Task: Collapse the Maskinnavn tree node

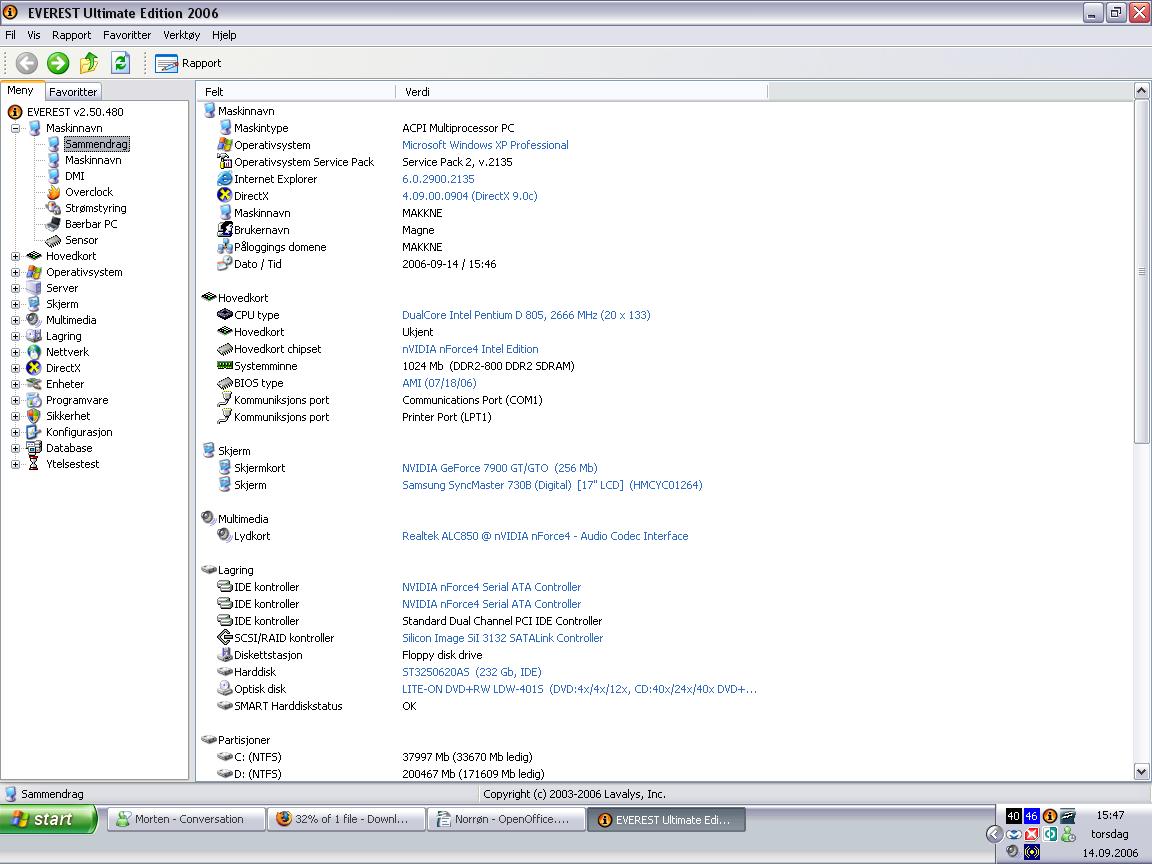Action: [15, 129]
